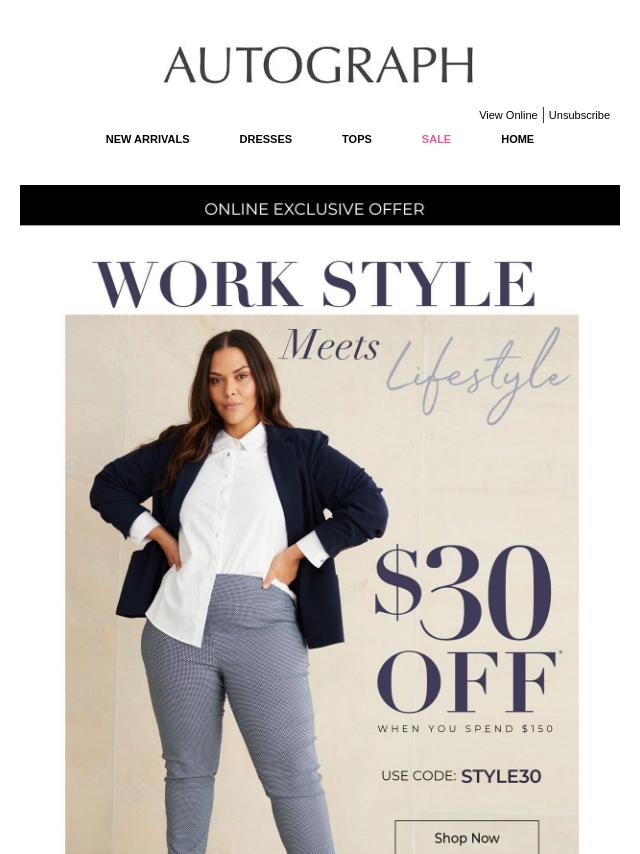Click the Unsubscribe link
The height and width of the screenshot is (854, 640).
[579, 115]
